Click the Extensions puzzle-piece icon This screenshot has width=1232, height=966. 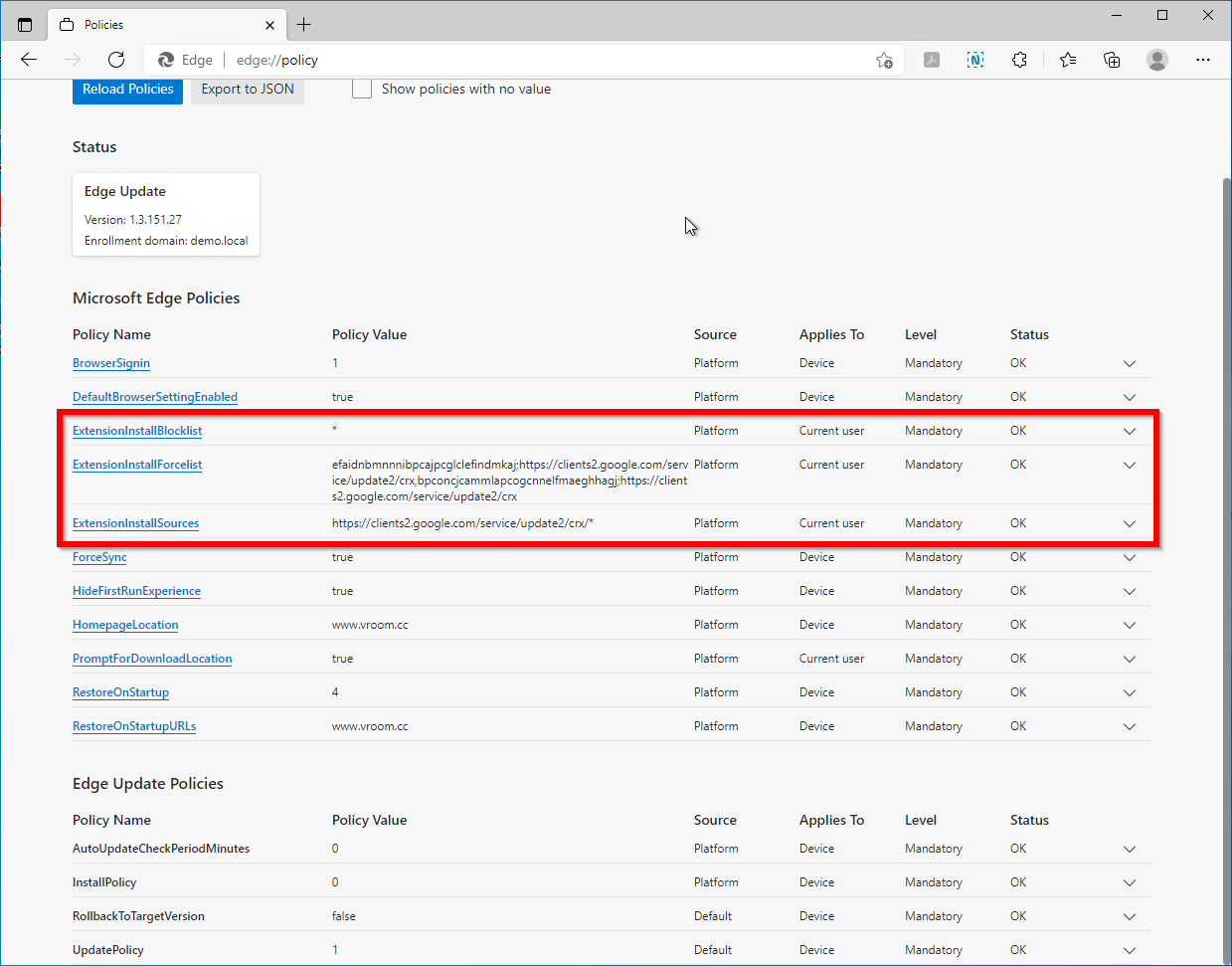tap(1019, 60)
